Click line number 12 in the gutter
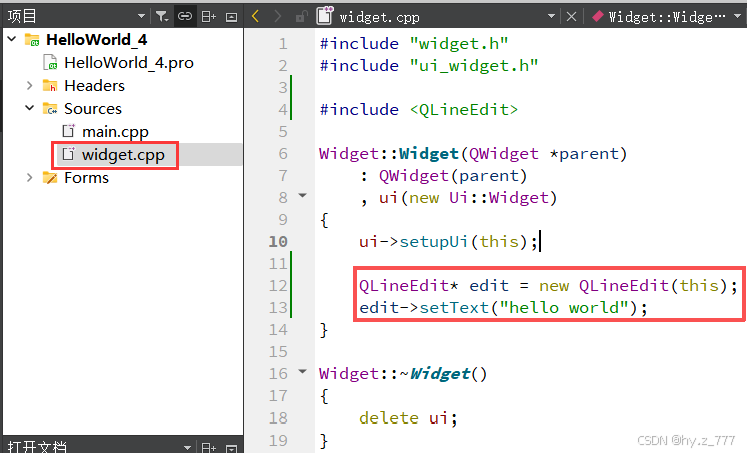The image size is (747, 453). point(278,286)
